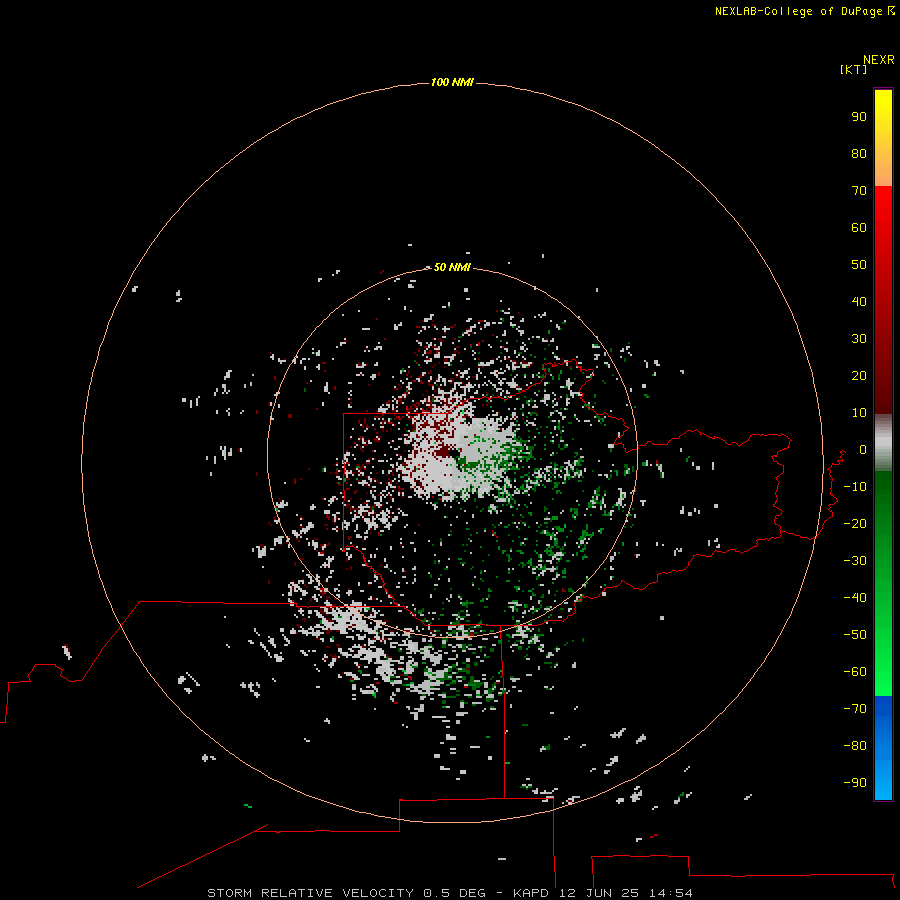Image resolution: width=900 pixels, height=900 pixels.
Task: Select the positive 20 knot scale value
Action: click(859, 376)
